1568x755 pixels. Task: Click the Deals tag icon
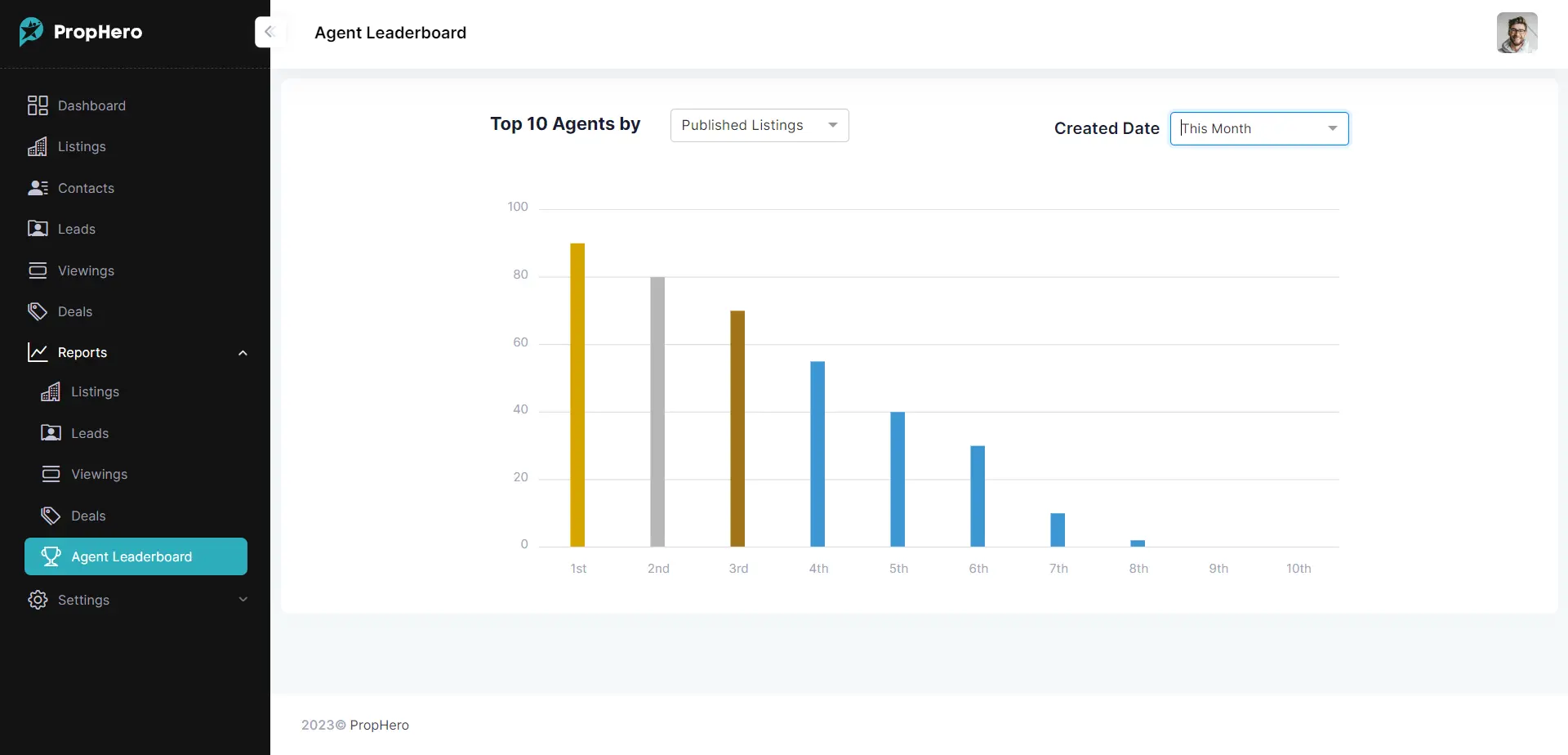[38, 311]
